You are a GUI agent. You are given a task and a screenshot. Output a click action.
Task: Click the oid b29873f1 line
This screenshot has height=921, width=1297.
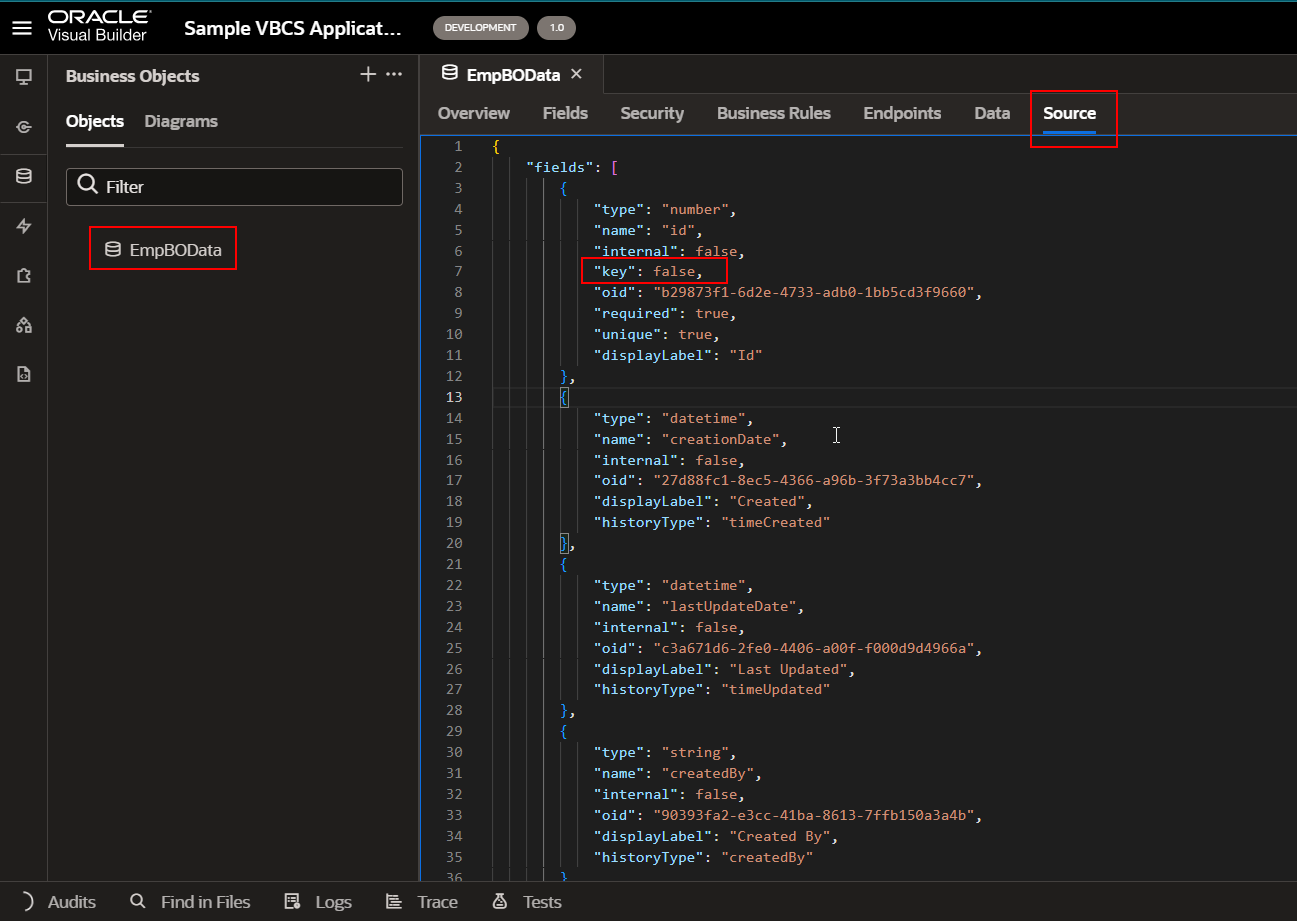788,293
